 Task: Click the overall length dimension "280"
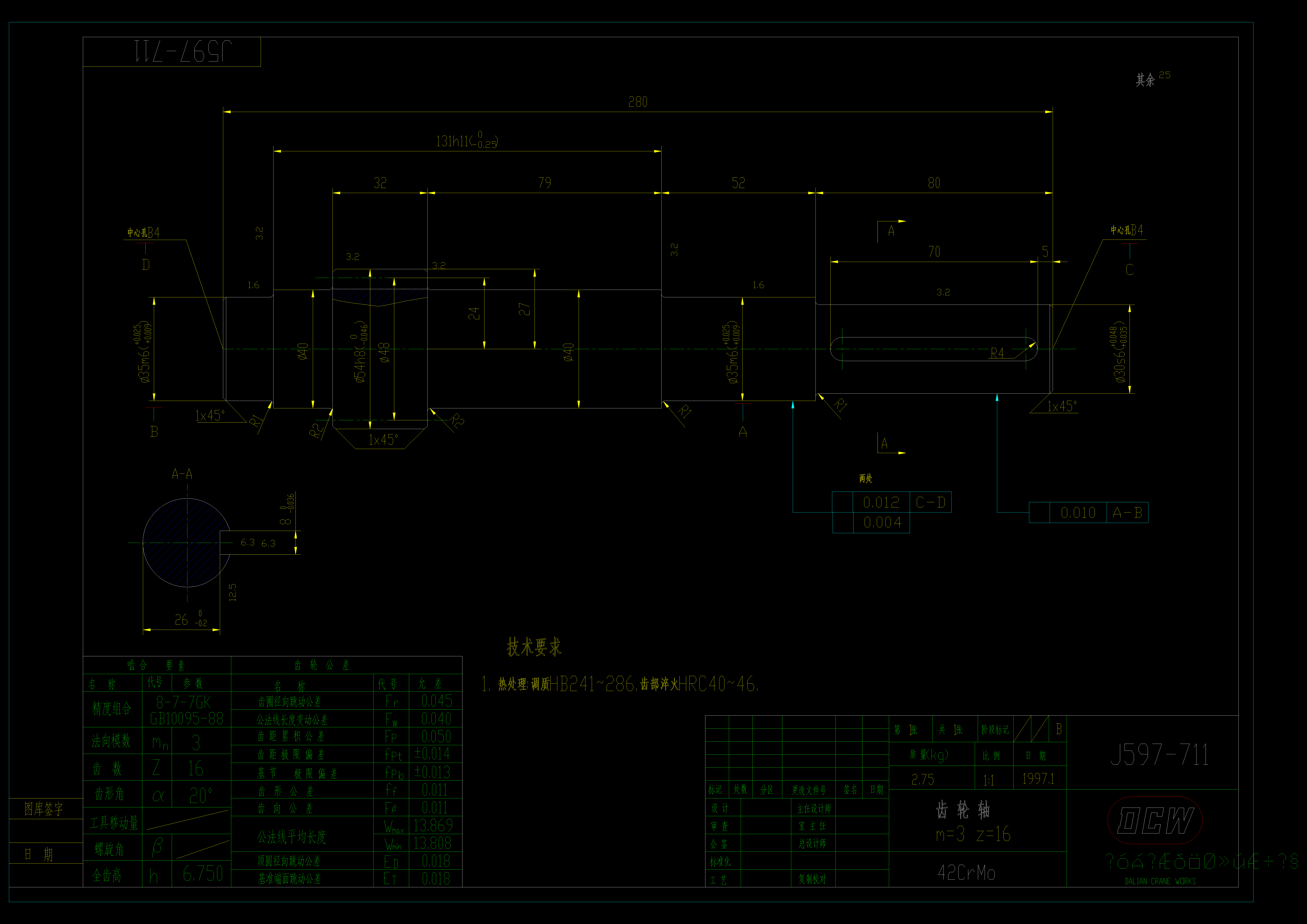pos(638,102)
